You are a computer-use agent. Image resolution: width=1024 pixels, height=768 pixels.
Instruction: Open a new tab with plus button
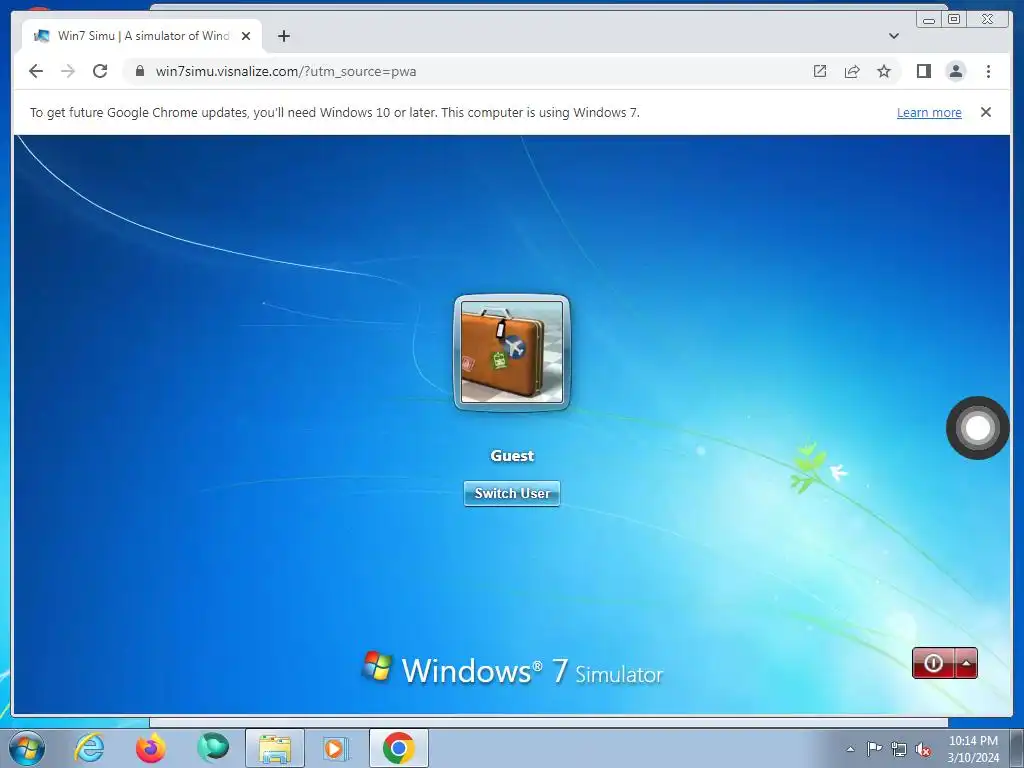point(283,36)
